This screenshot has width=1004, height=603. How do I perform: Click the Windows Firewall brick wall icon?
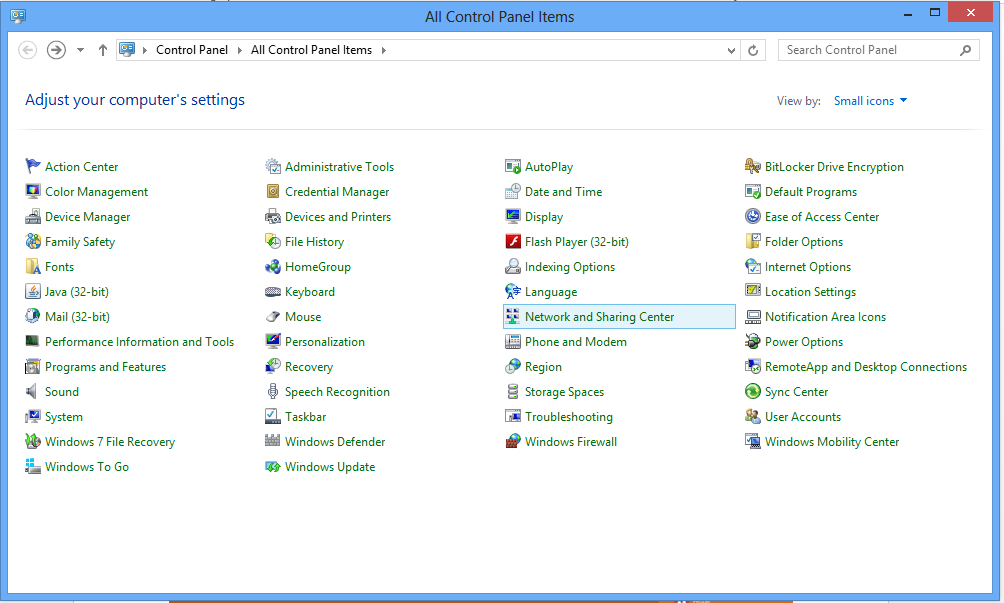coord(513,441)
